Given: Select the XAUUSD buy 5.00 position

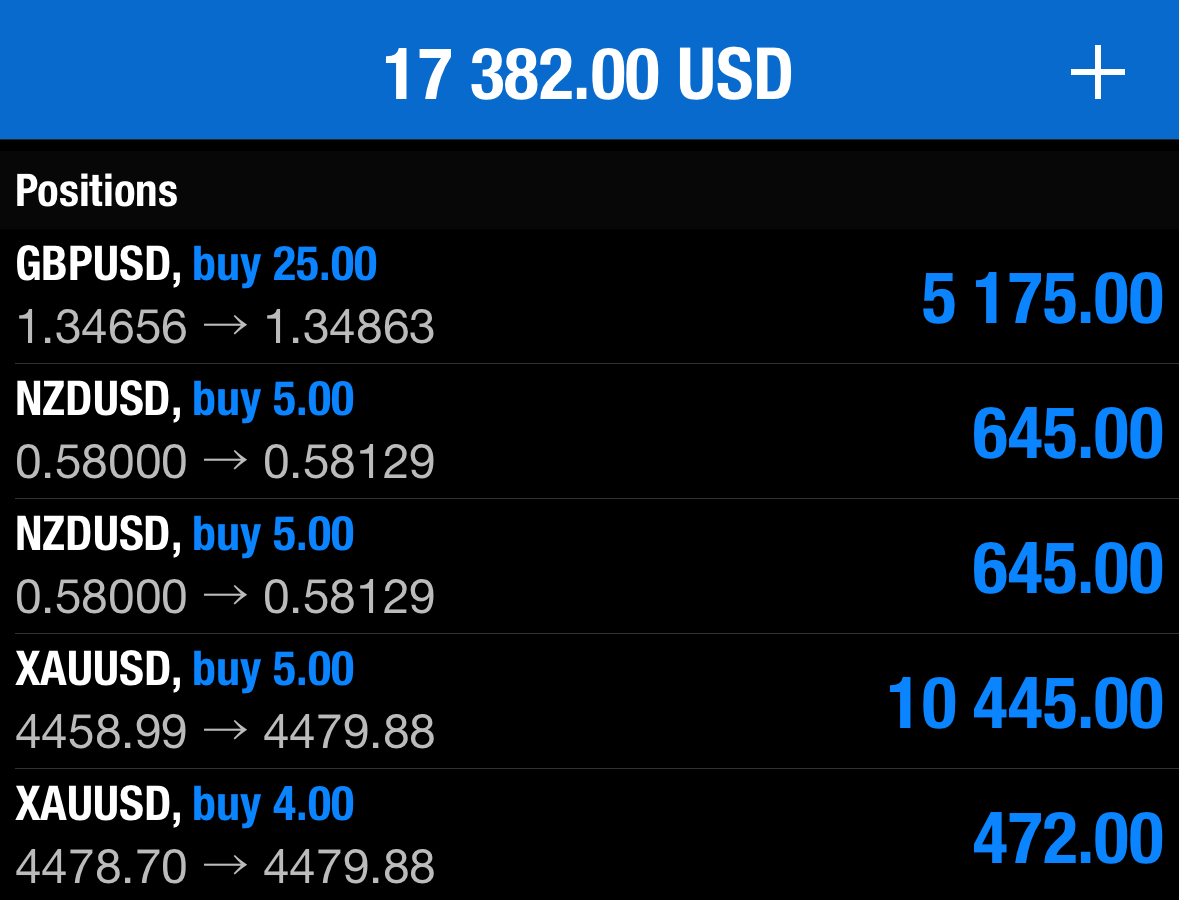Looking at the screenshot, I should (x=589, y=701).
